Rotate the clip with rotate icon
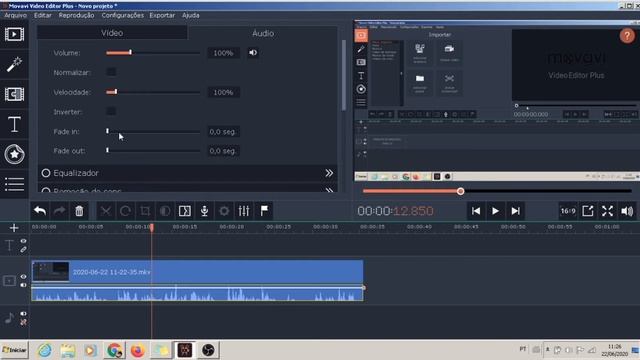Viewport: 640px width, 360px height. point(125,211)
